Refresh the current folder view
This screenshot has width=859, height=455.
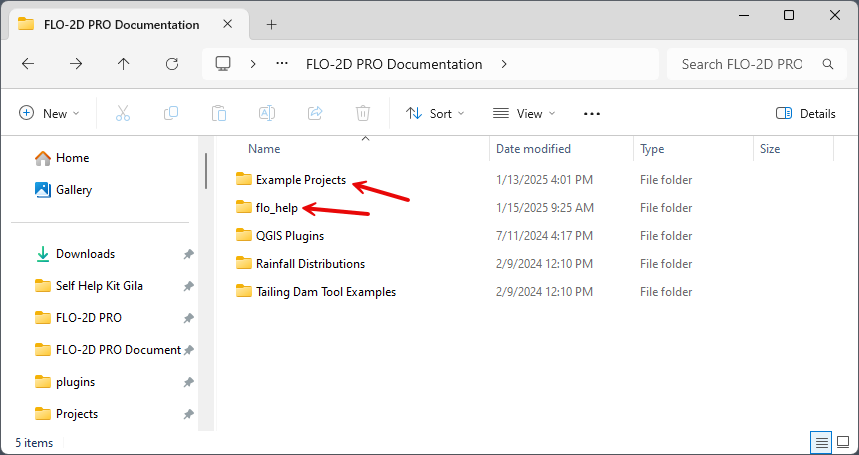171,64
